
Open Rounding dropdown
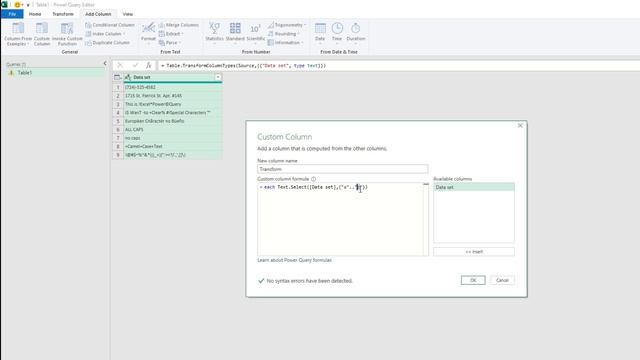coord(284,34)
